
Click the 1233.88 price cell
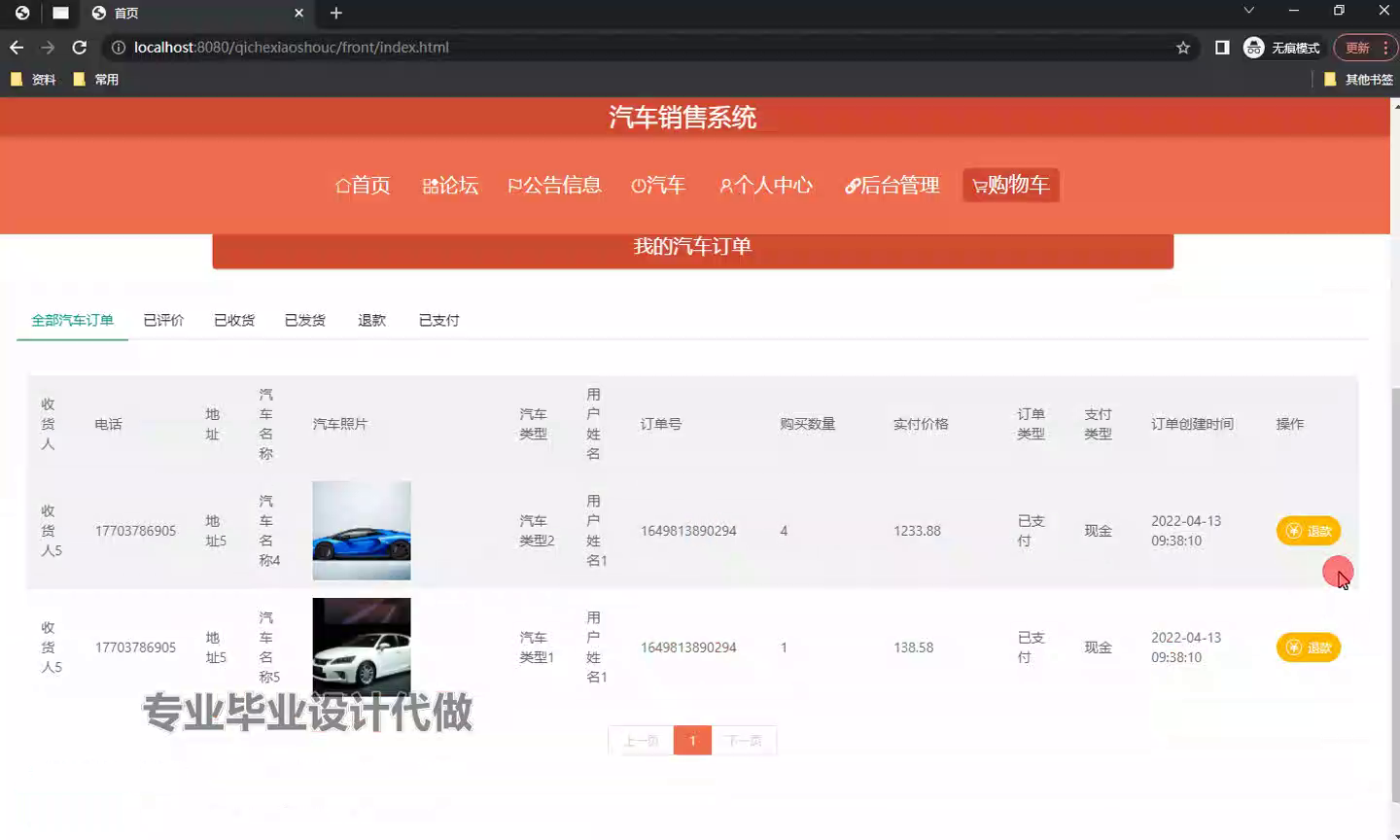917,531
